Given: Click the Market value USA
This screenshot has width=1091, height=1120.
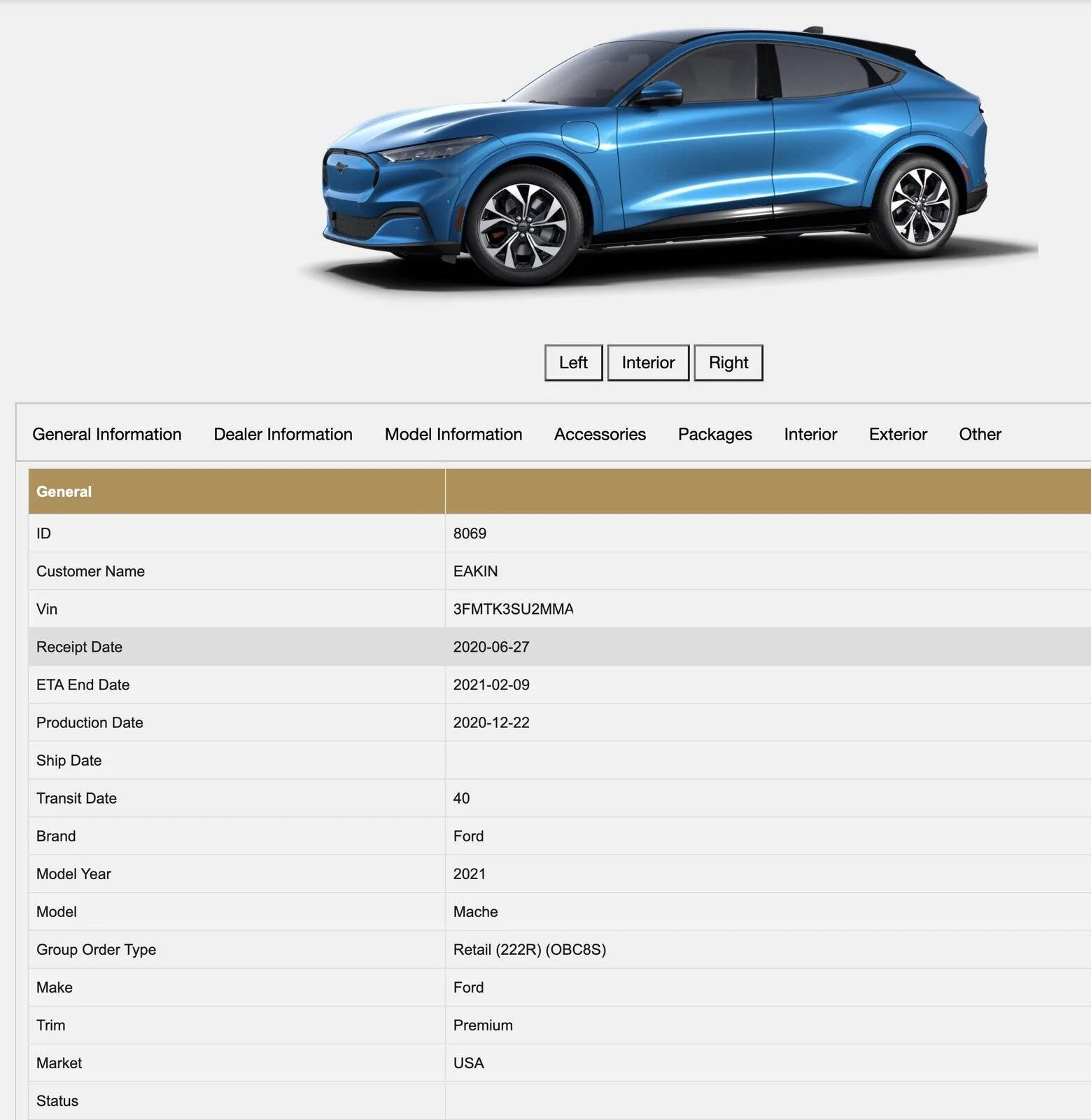Looking at the screenshot, I should pyautogui.click(x=468, y=1063).
